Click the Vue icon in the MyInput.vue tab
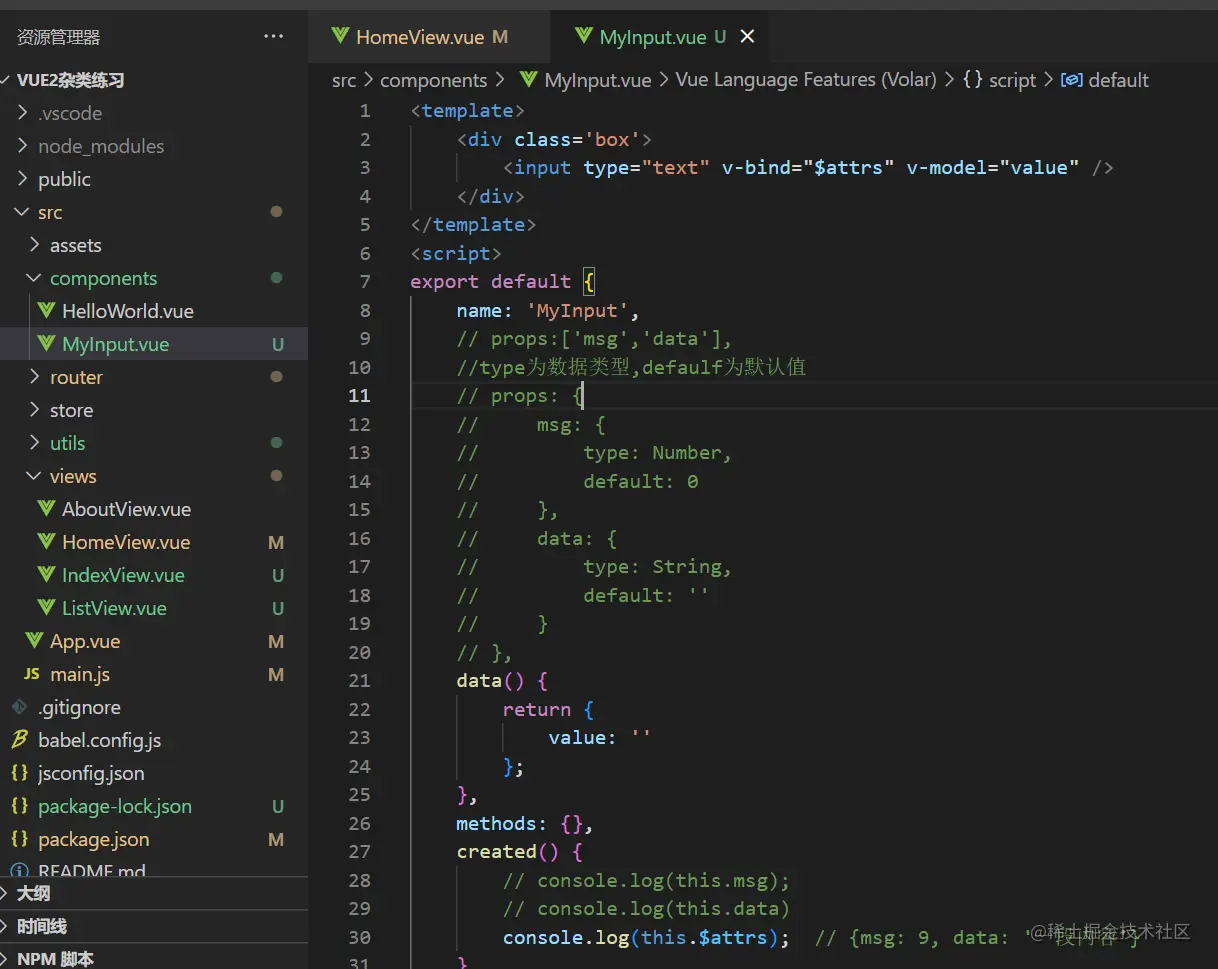This screenshot has width=1218, height=969. [x=585, y=35]
